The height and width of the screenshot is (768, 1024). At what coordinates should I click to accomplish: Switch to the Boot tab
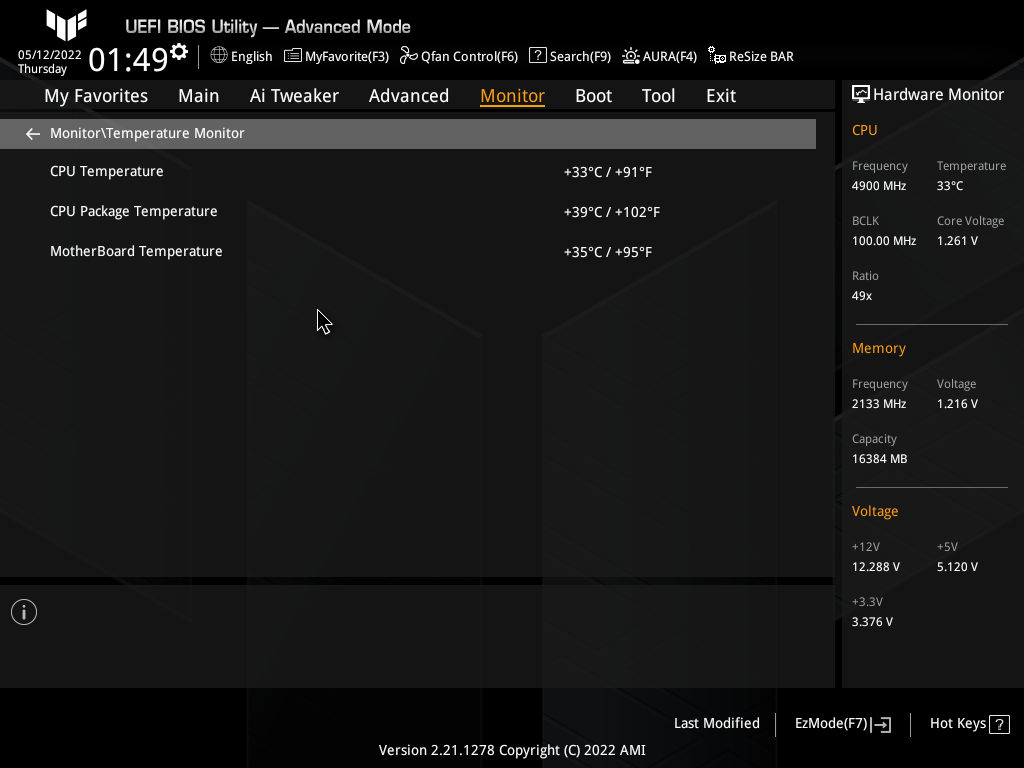point(594,96)
